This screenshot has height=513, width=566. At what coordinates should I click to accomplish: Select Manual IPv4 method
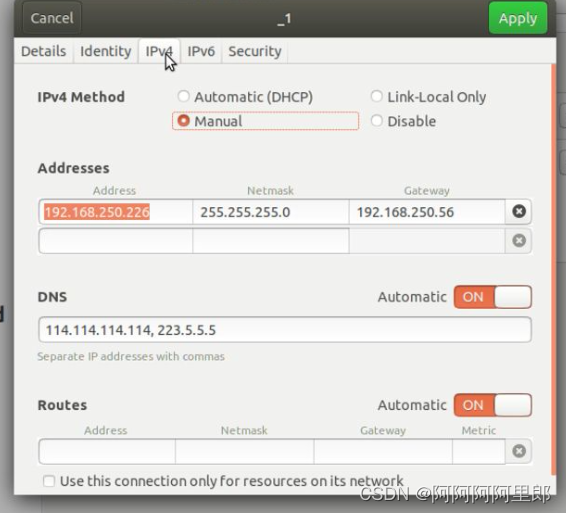(x=265, y=121)
